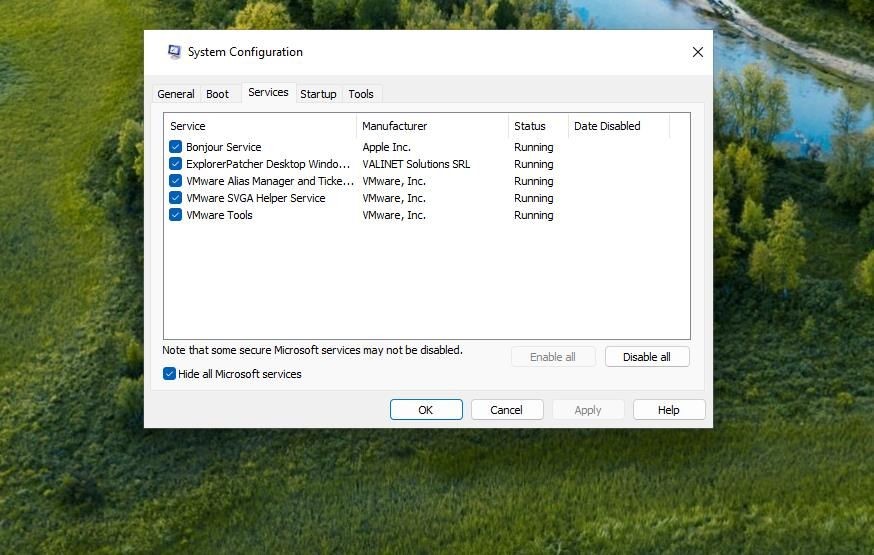
Task: Open the Boot tab
Action: [x=217, y=94]
